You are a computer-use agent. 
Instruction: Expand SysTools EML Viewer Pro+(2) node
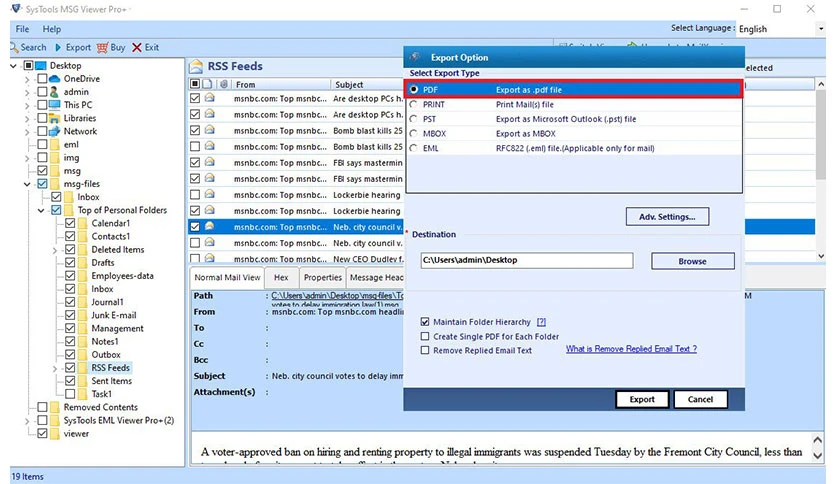[27, 421]
